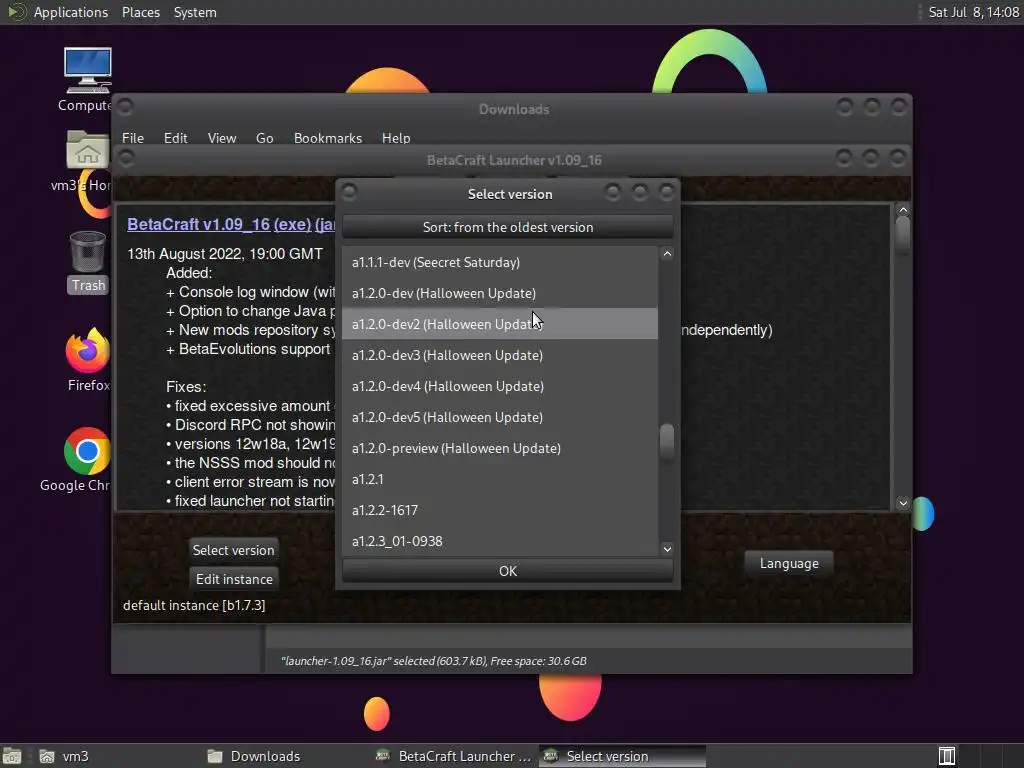Screen dimensions: 1024x768
Task: Click Select version button in BetaCraft Launcher
Action: coord(233,550)
